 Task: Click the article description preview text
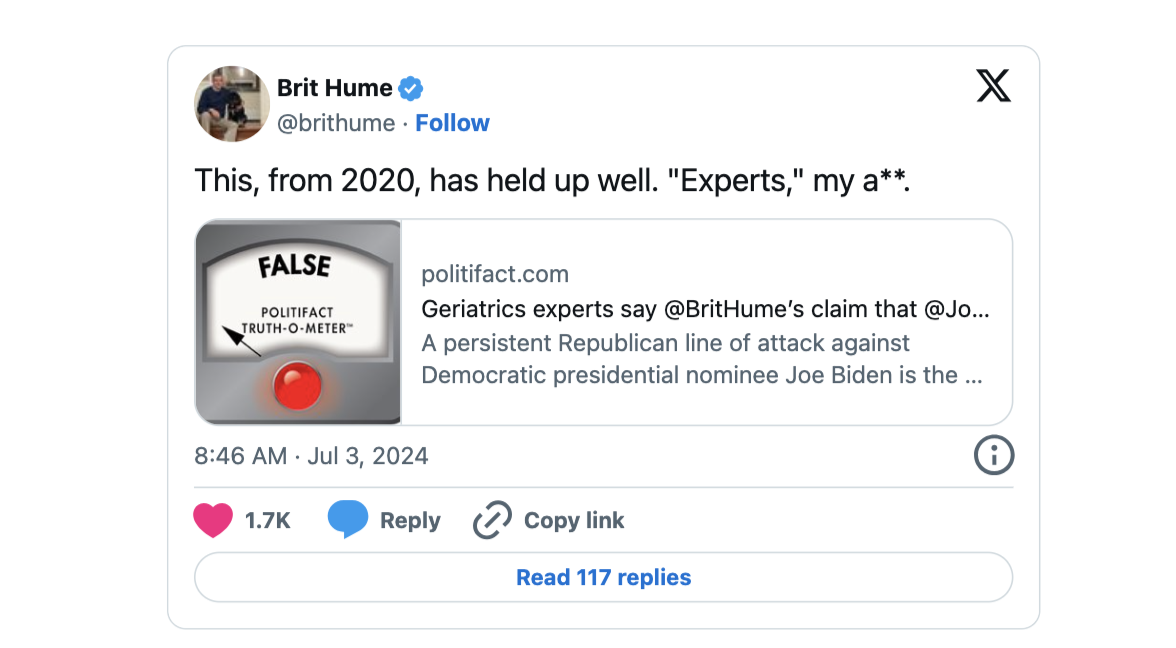tap(704, 359)
